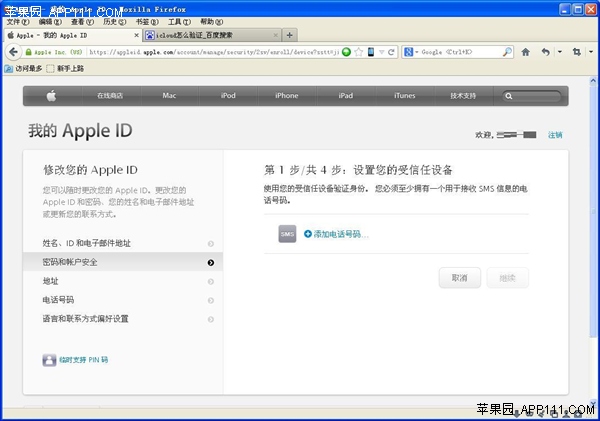Click the blue plus icon to add phone number
This screenshot has height=421, width=600.
308,234
